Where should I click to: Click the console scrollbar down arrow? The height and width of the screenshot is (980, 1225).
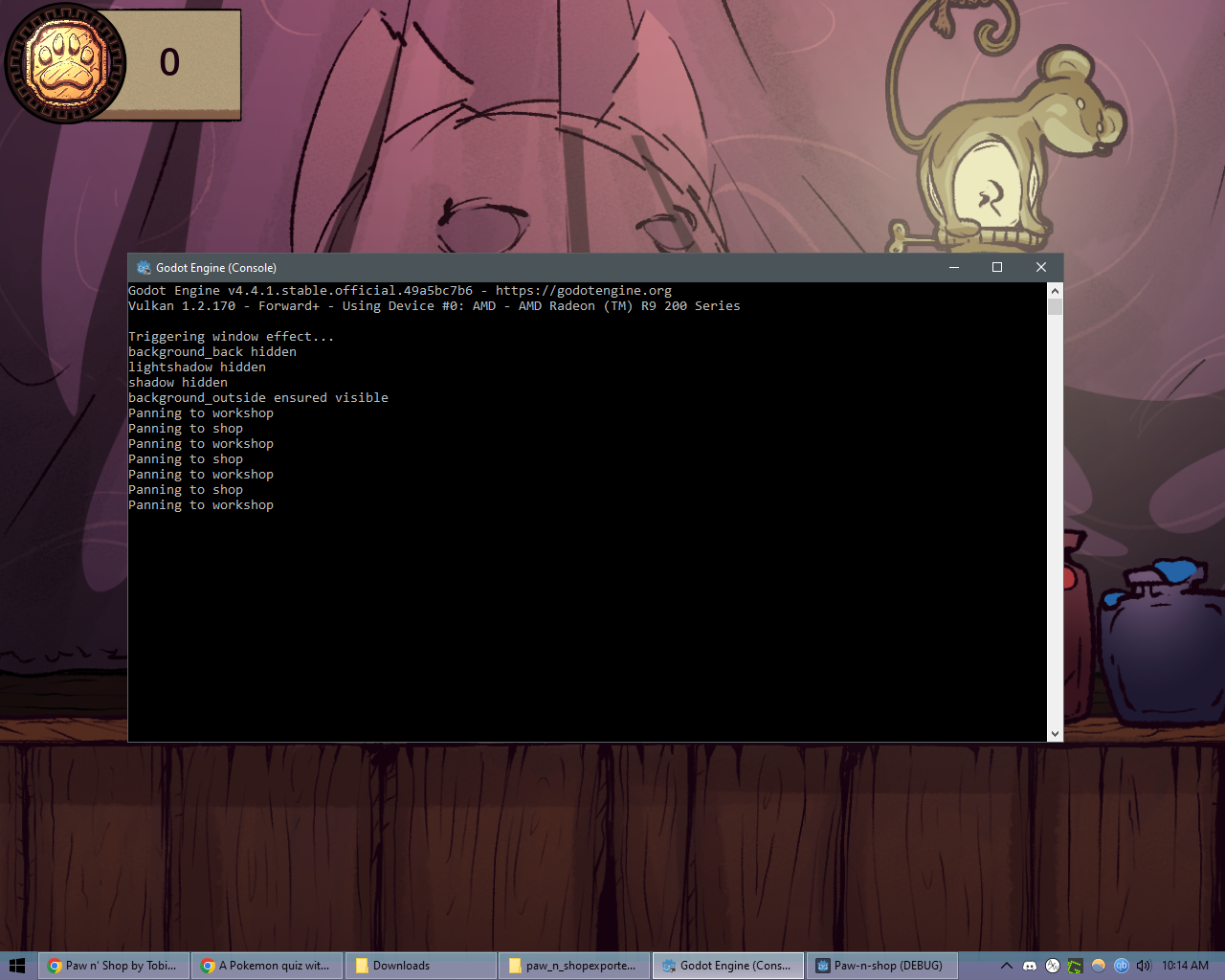(x=1055, y=734)
